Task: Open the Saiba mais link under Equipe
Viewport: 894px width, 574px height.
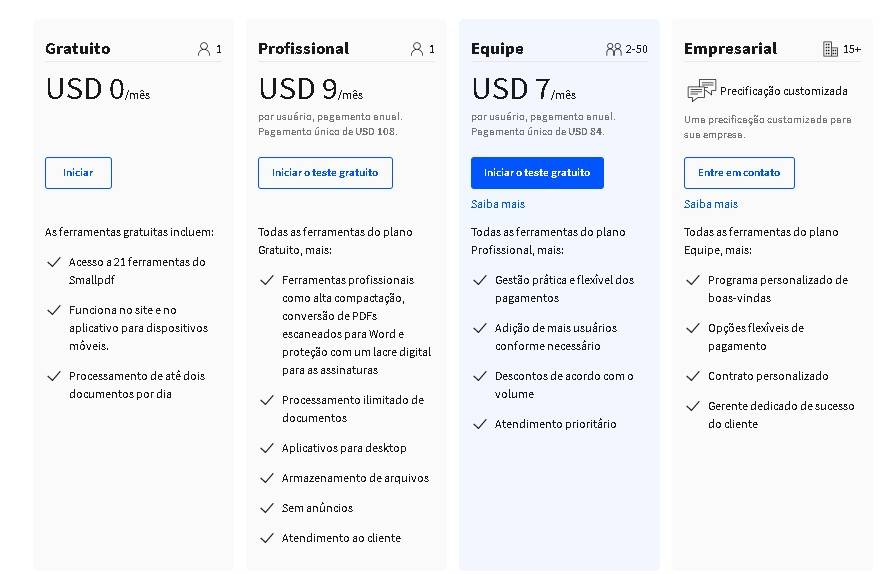Action: (498, 204)
